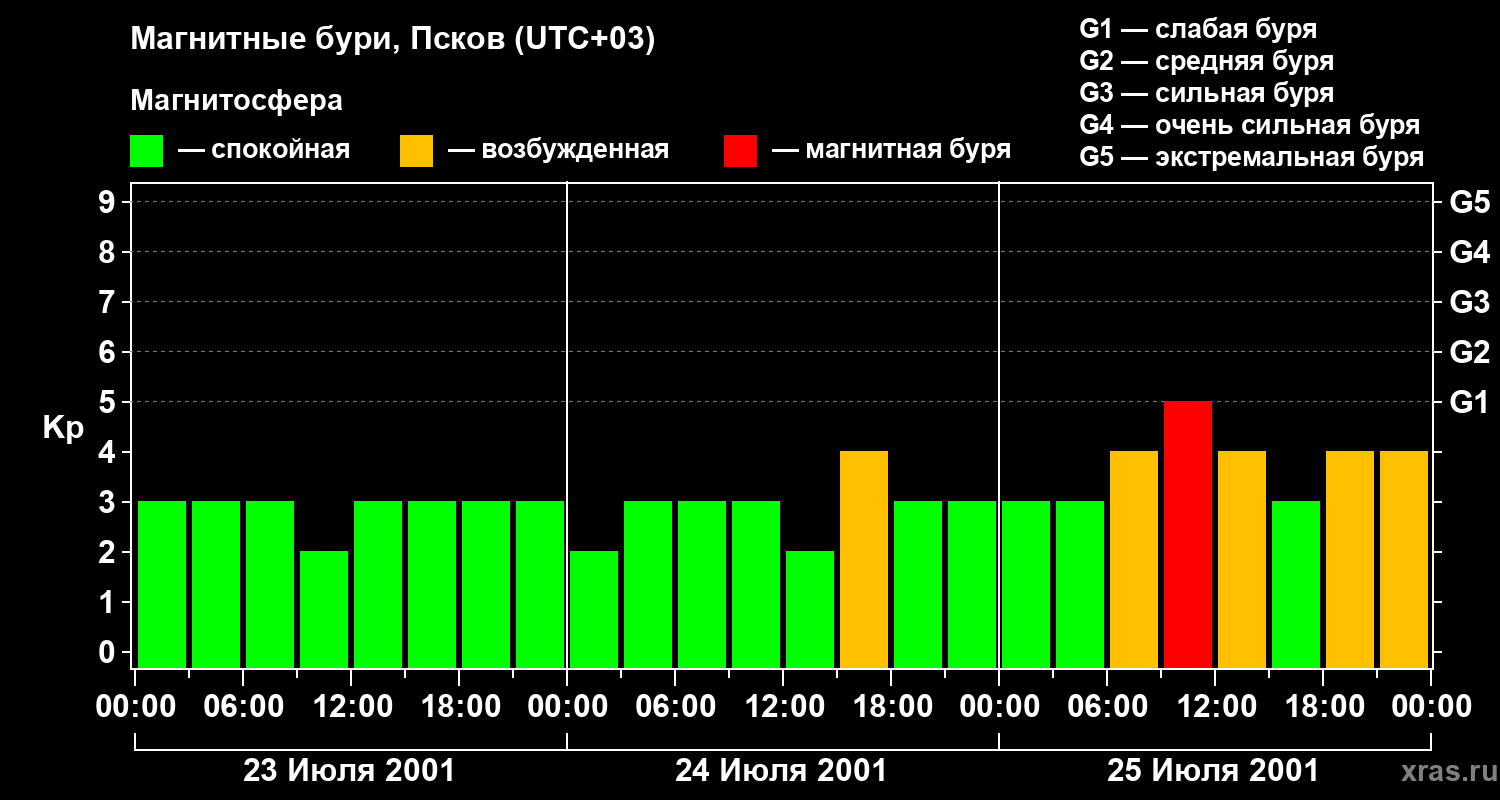The width and height of the screenshot is (1500, 800).
Task: Click 'G4 — очень сильная буря' legend line
Action: pyautogui.click(x=1249, y=125)
